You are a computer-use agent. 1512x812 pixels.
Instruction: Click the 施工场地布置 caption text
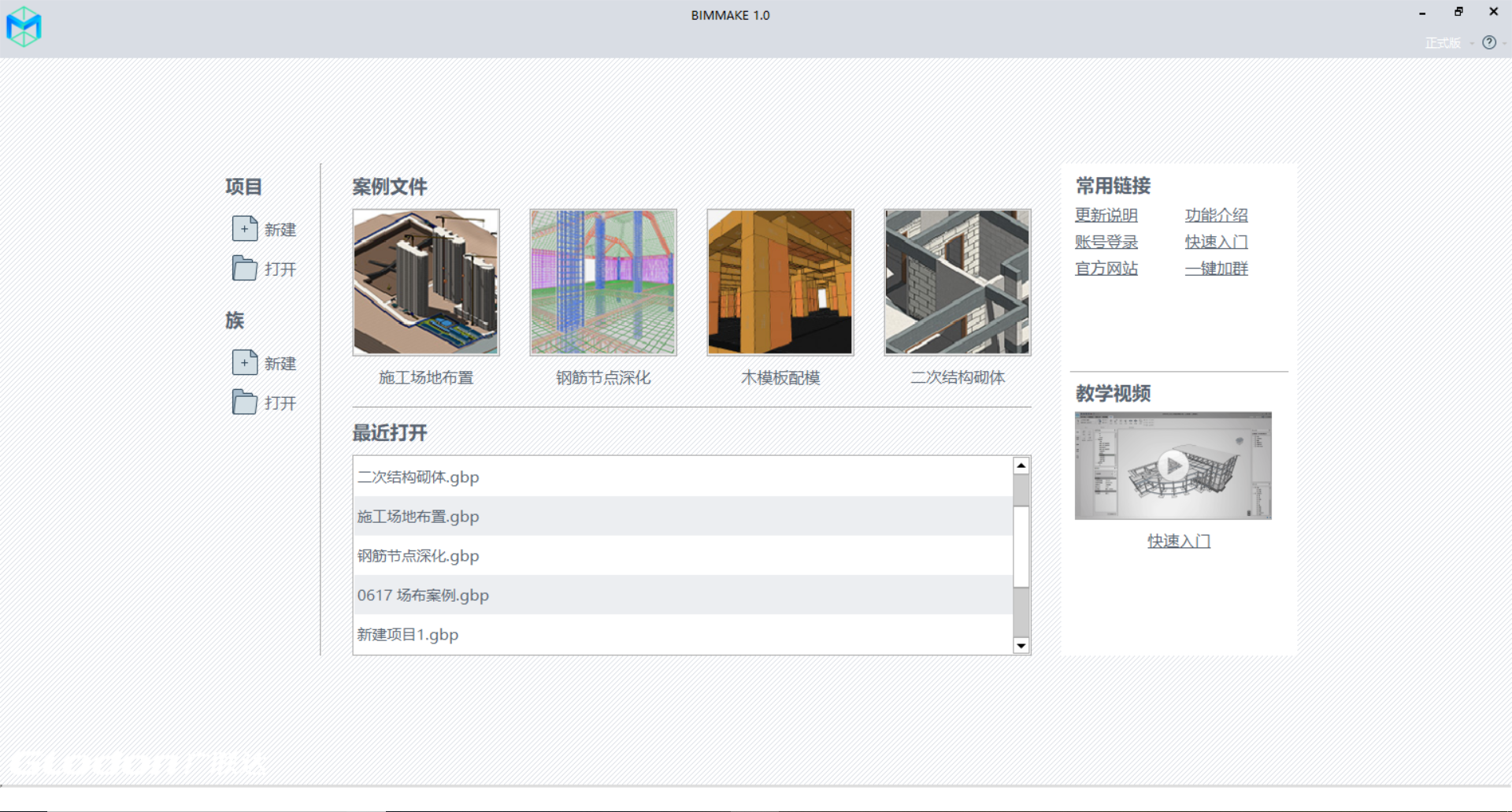426,377
